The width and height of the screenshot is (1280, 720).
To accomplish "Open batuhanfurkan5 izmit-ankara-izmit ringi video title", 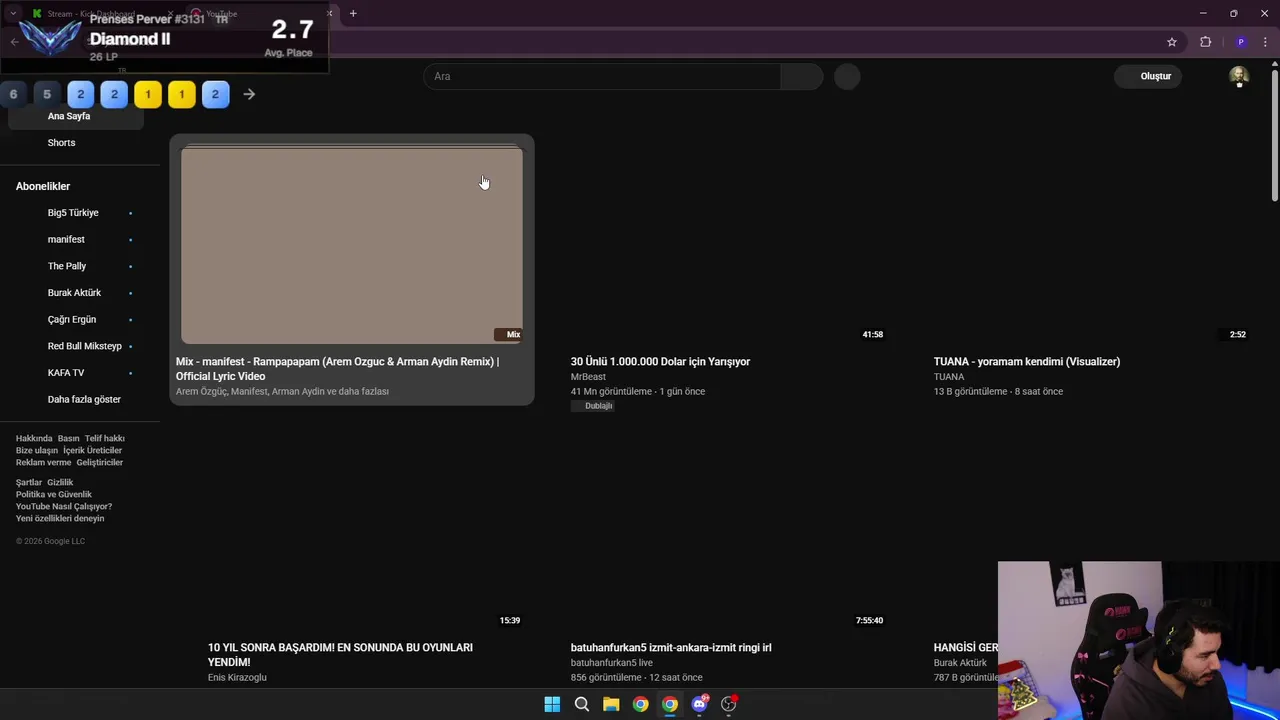I will (671, 648).
